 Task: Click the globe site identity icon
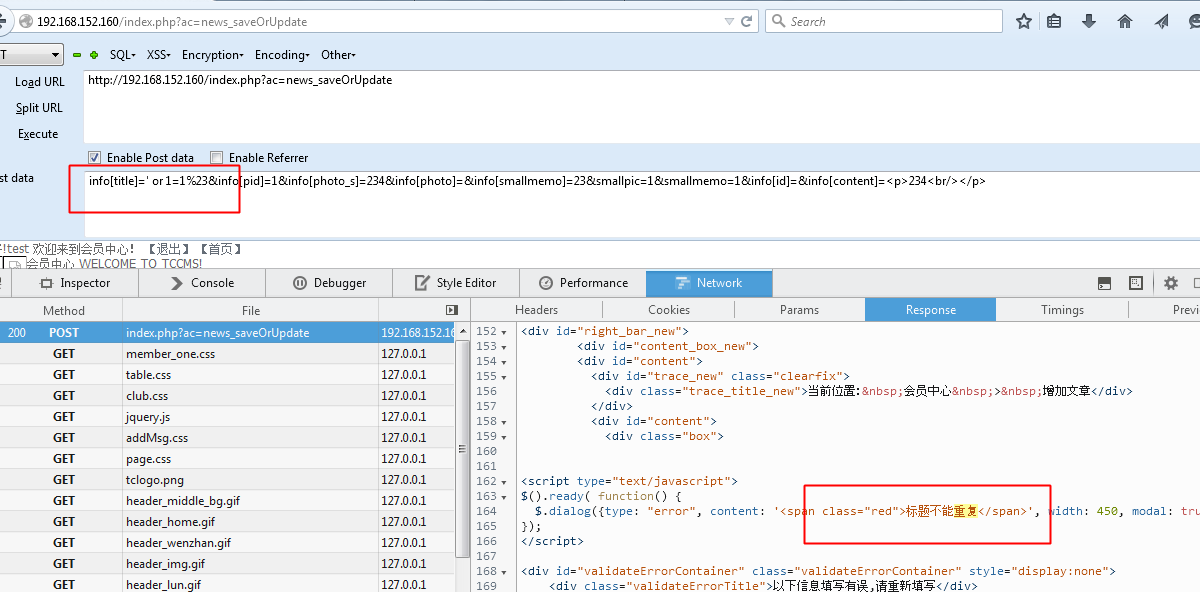[x=27, y=21]
